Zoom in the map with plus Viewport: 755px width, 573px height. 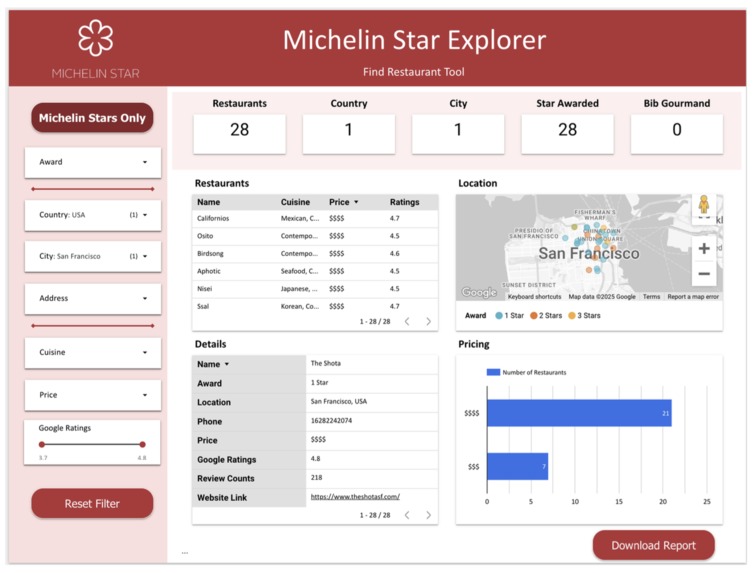click(x=704, y=248)
